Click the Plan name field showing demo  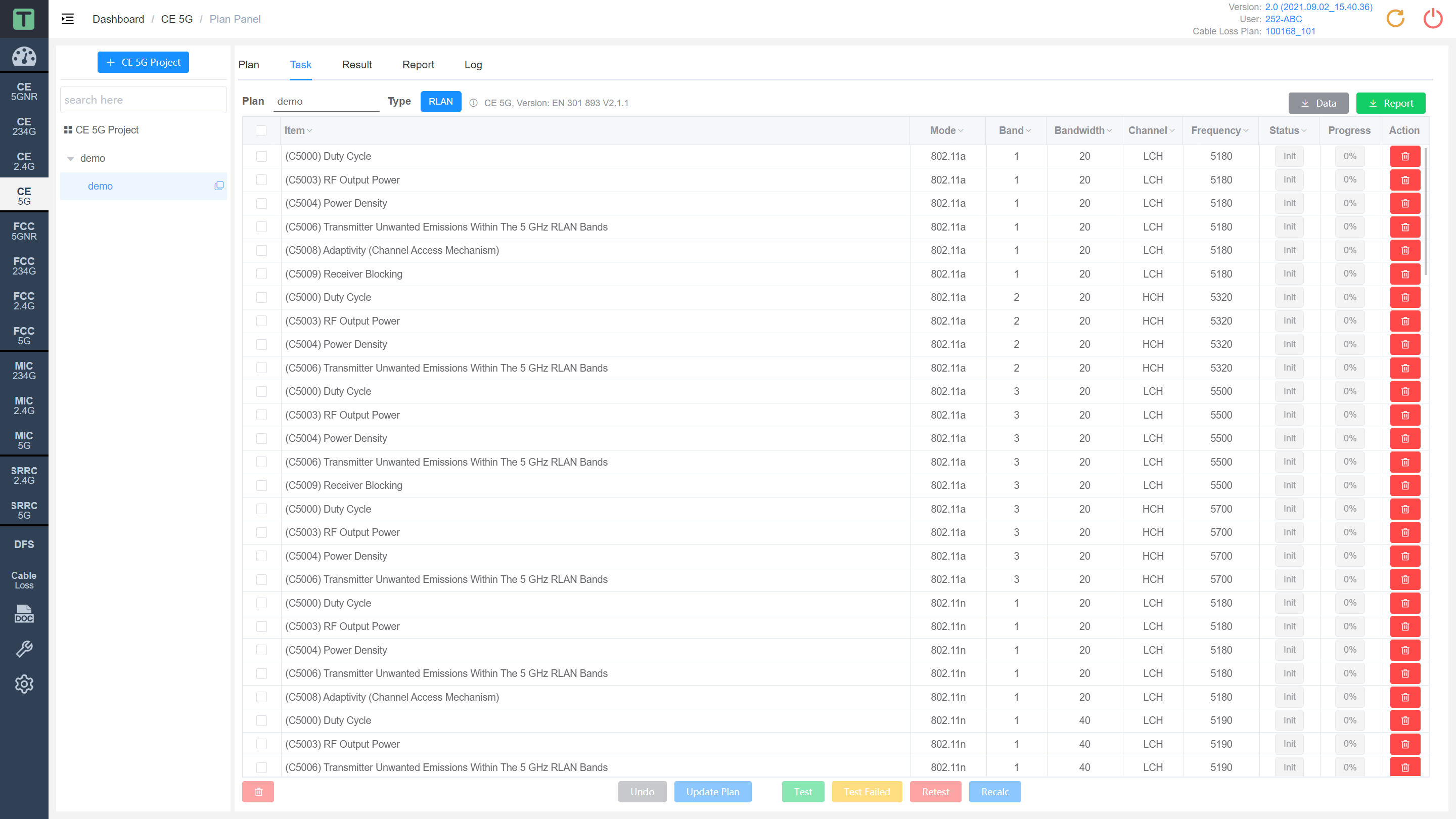(326, 102)
